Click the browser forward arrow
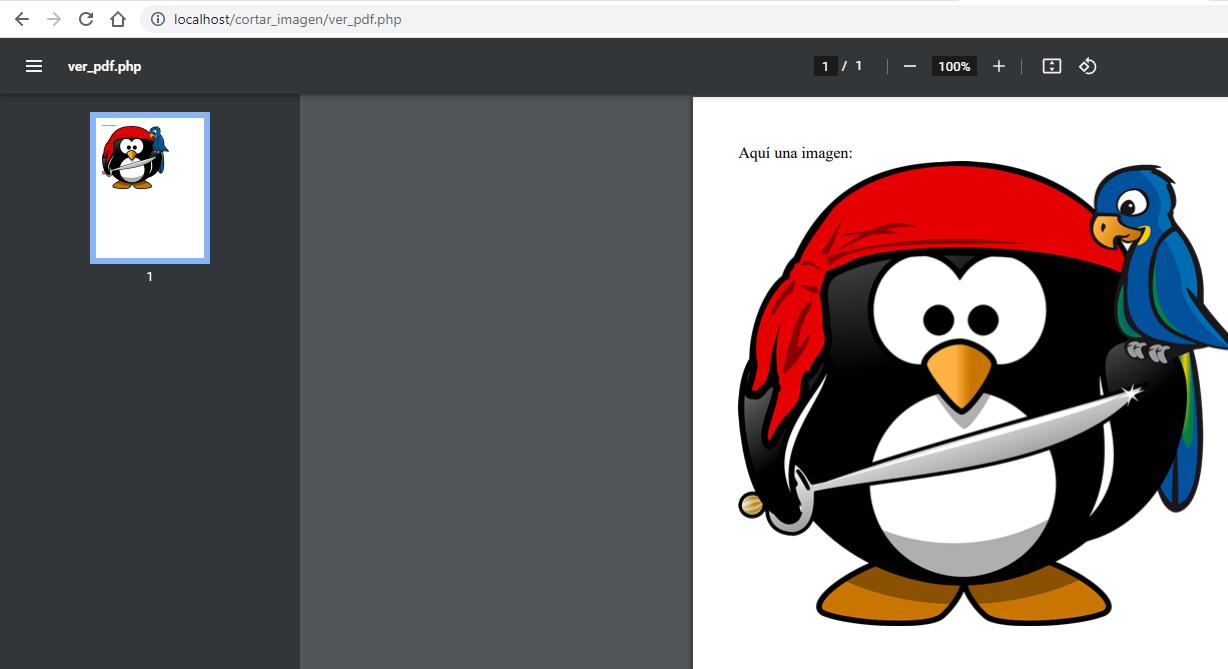Viewport: 1228px width, 669px height. pyautogui.click(x=54, y=19)
